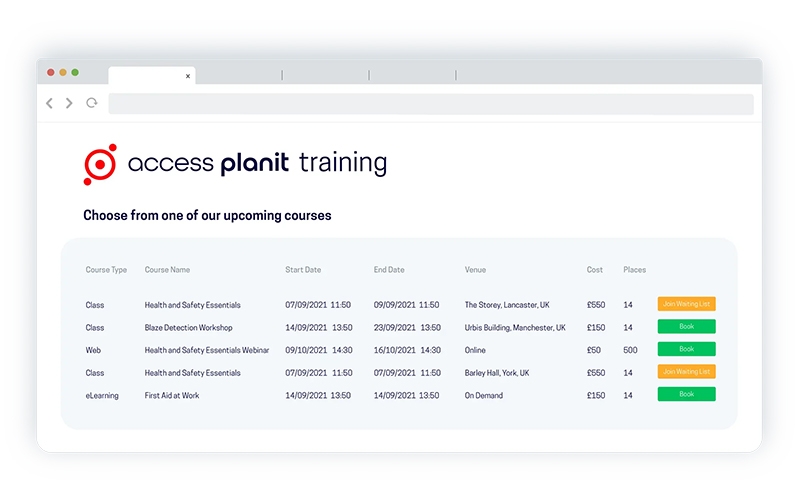Click 'Barley Hall, York, UK' venue
Screen dimensions: 800x500
[496, 373]
